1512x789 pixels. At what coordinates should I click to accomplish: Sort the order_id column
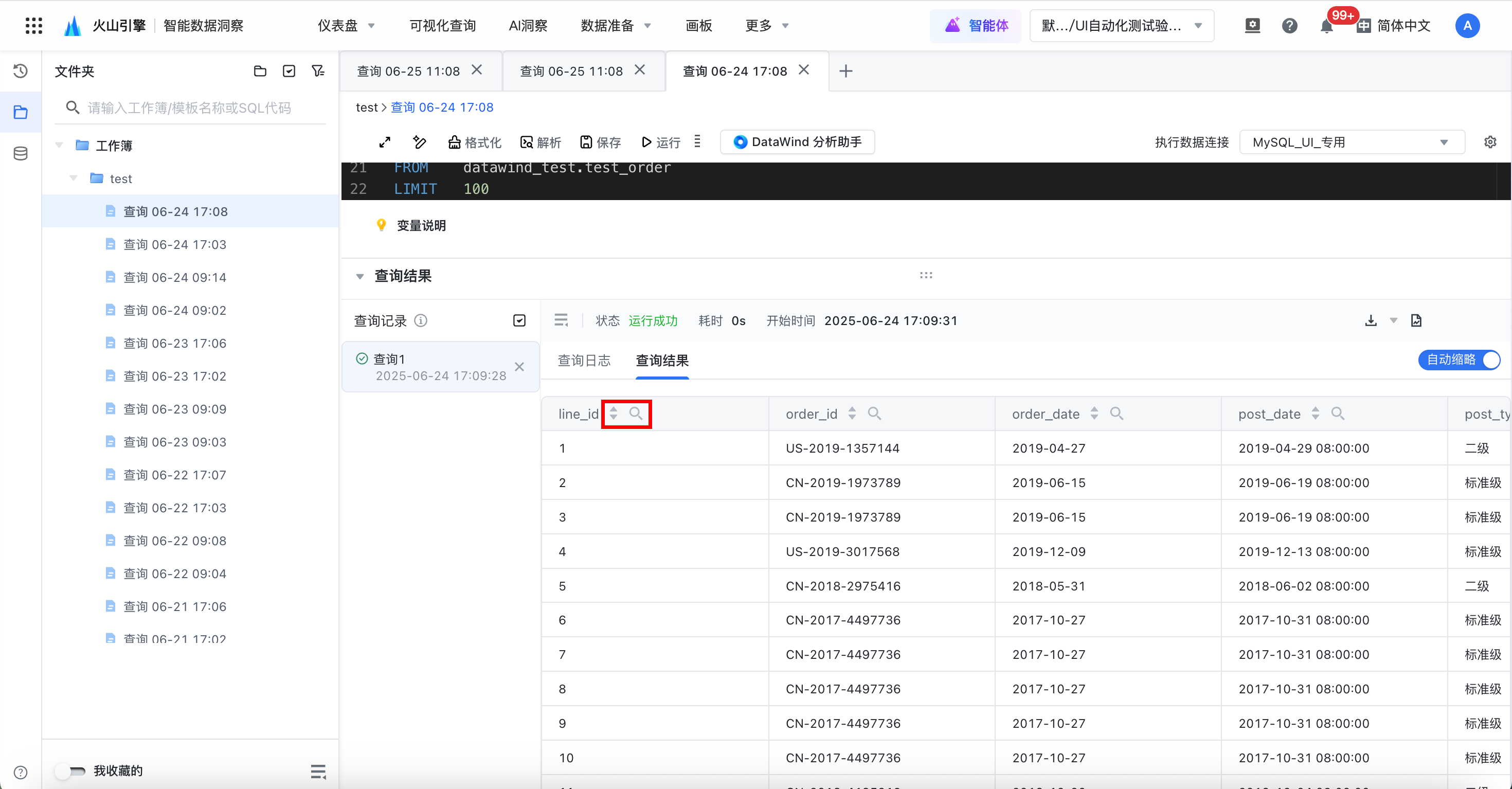point(852,414)
